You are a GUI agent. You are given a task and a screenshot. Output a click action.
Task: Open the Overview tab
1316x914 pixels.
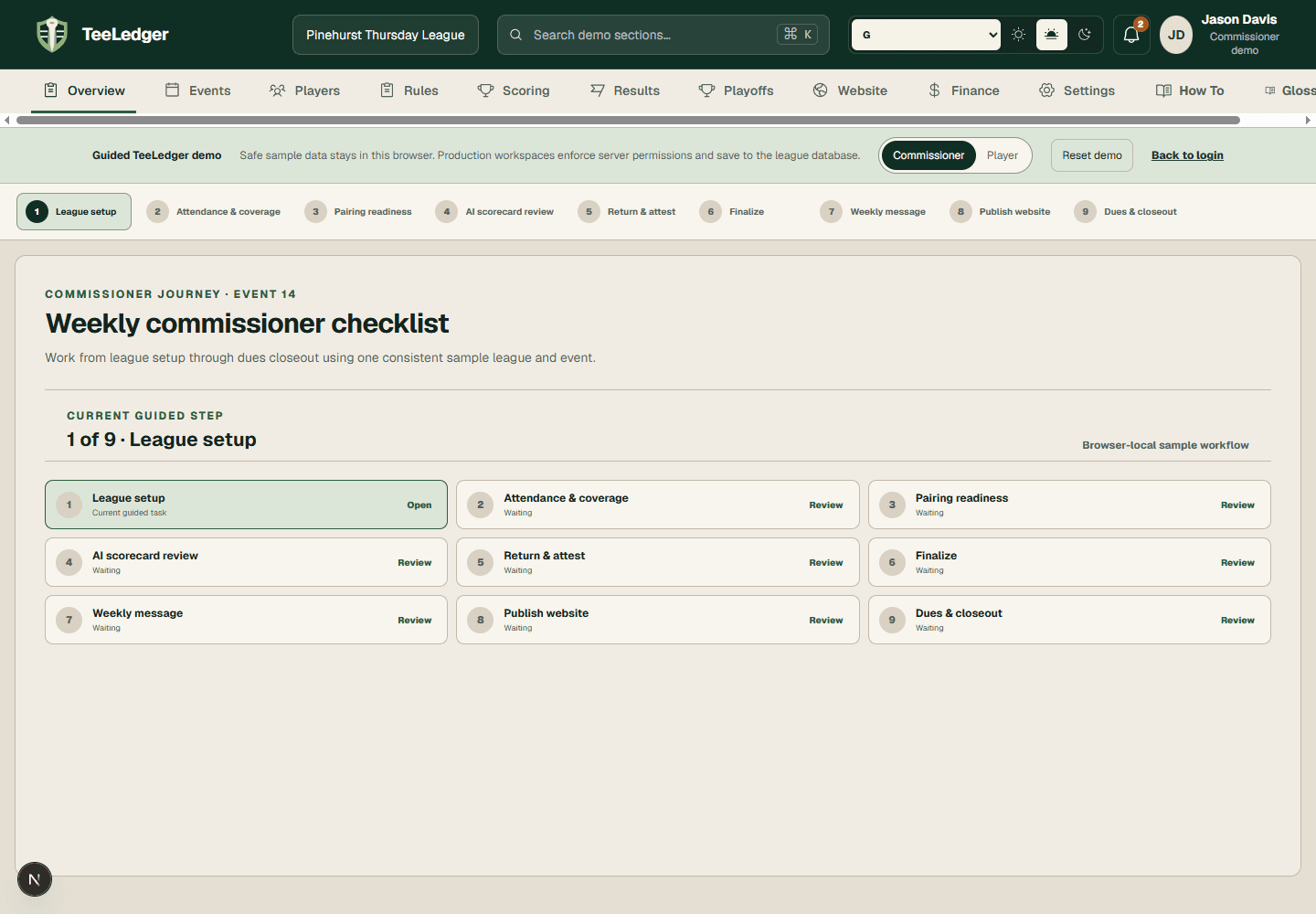[84, 90]
